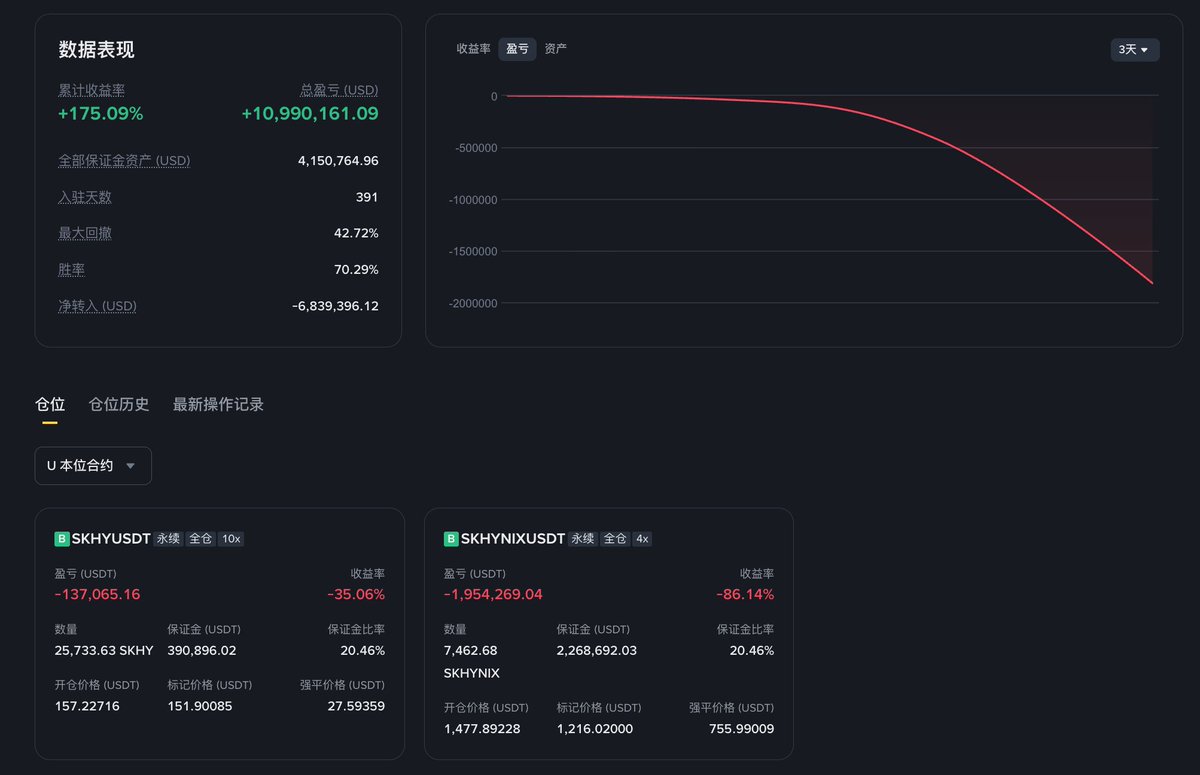Click the 10x leverage badge
Screen dimensions: 1200x775
point(231,539)
